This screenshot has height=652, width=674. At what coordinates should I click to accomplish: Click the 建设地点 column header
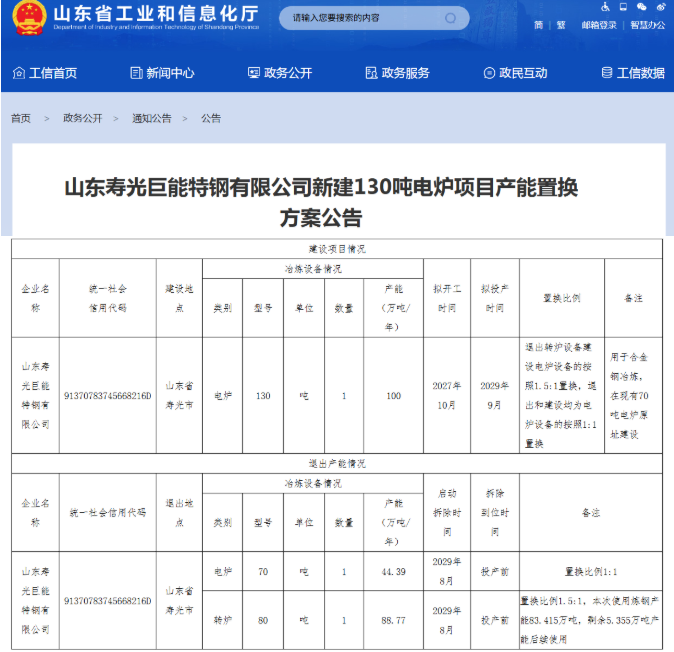click(x=179, y=298)
